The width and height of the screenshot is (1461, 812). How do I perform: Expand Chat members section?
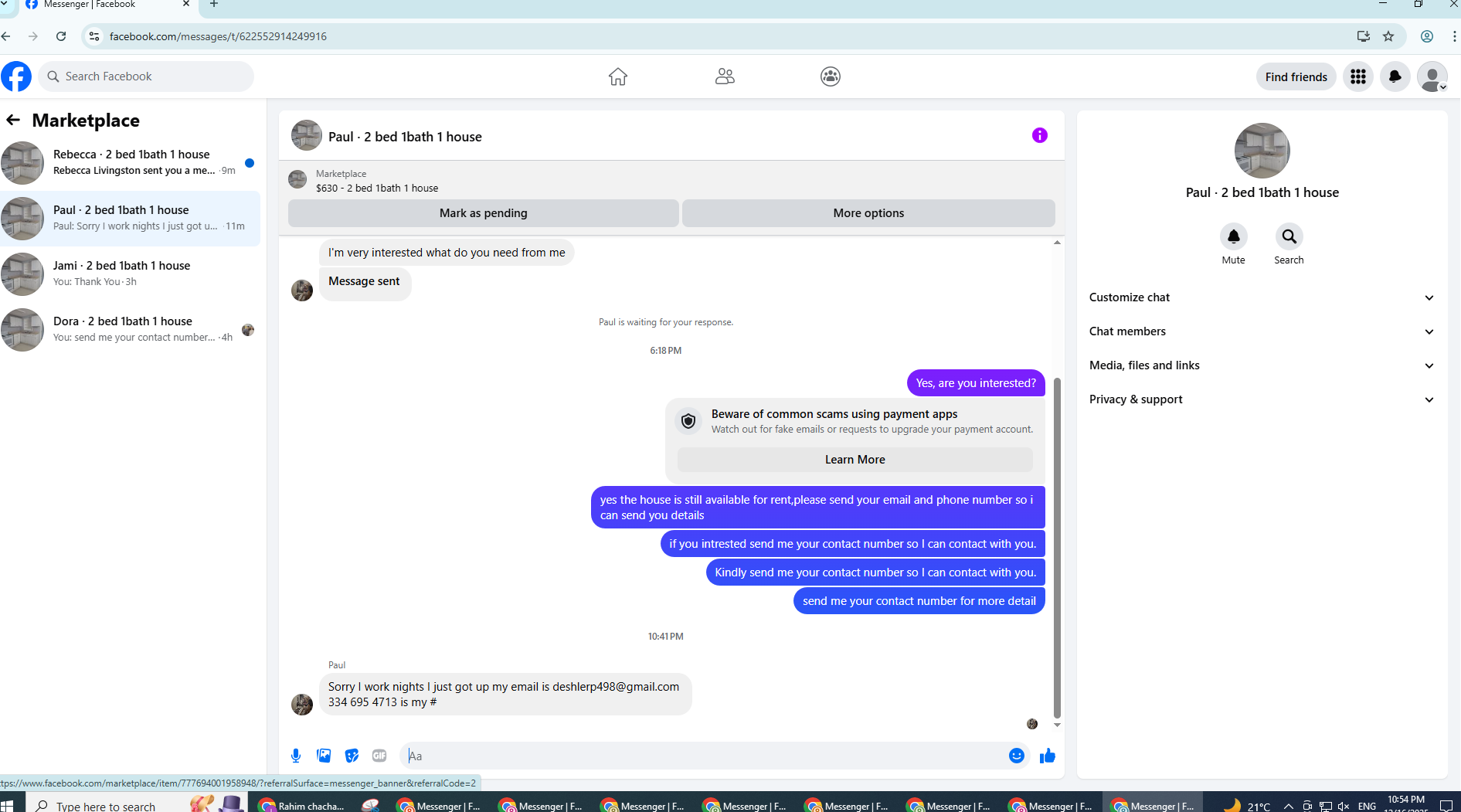click(x=1262, y=331)
